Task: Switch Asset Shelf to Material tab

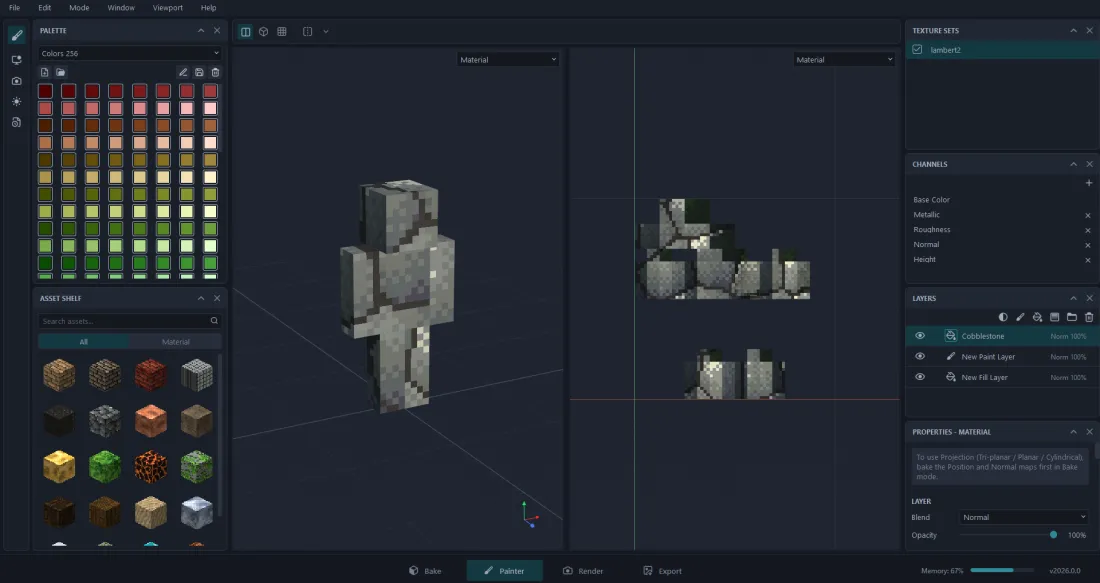Action: pyautogui.click(x=175, y=342)
